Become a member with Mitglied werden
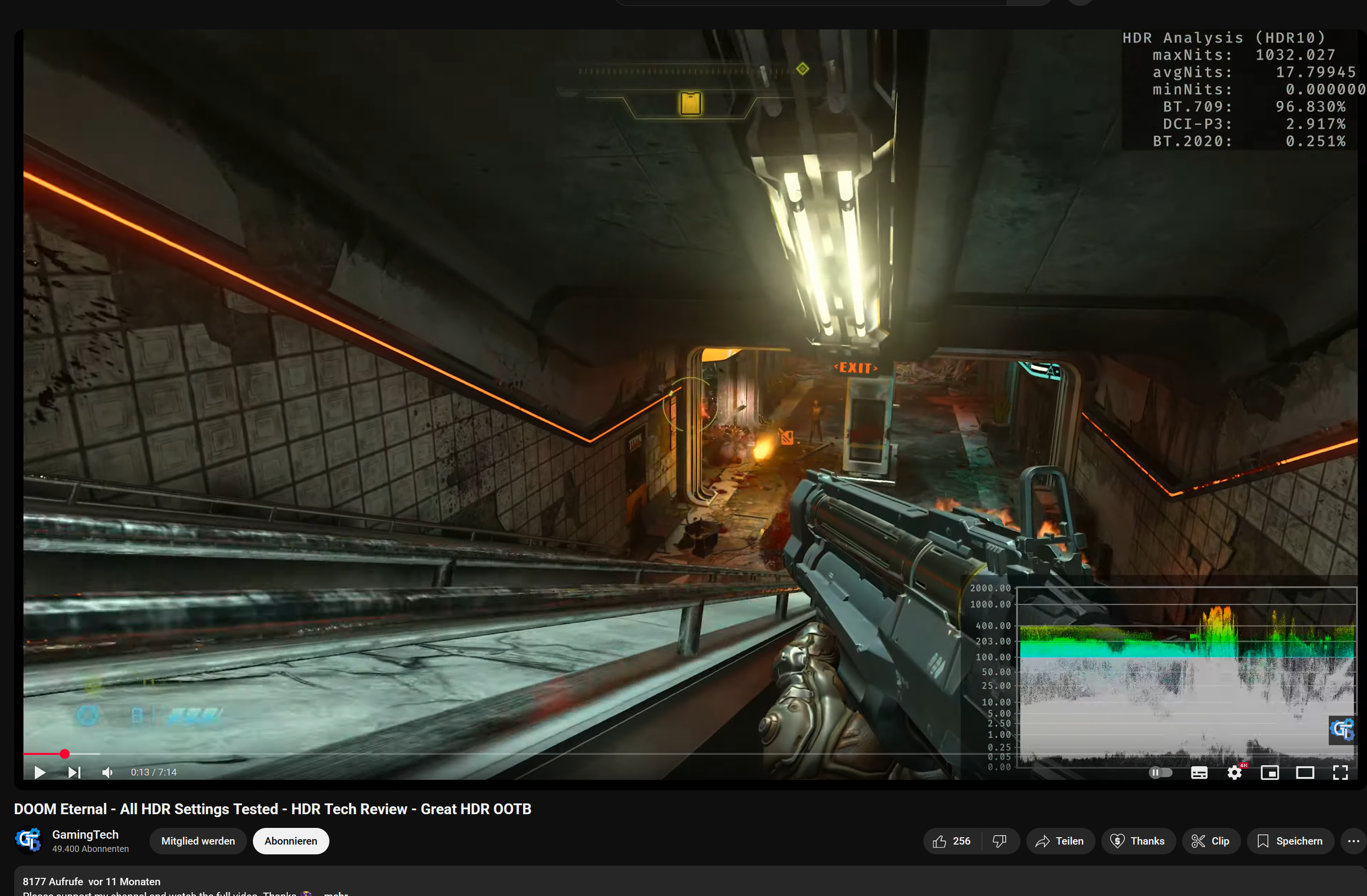 (x=198, y=841)
